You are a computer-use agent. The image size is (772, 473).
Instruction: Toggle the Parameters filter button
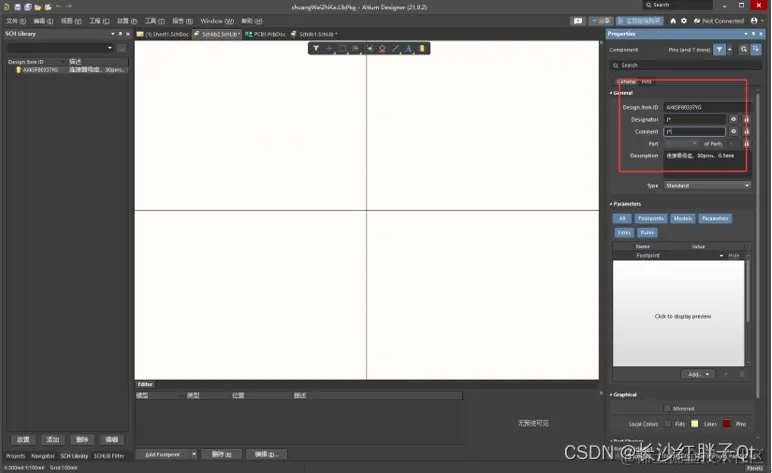pyautogui.click(x=715, y=218)
